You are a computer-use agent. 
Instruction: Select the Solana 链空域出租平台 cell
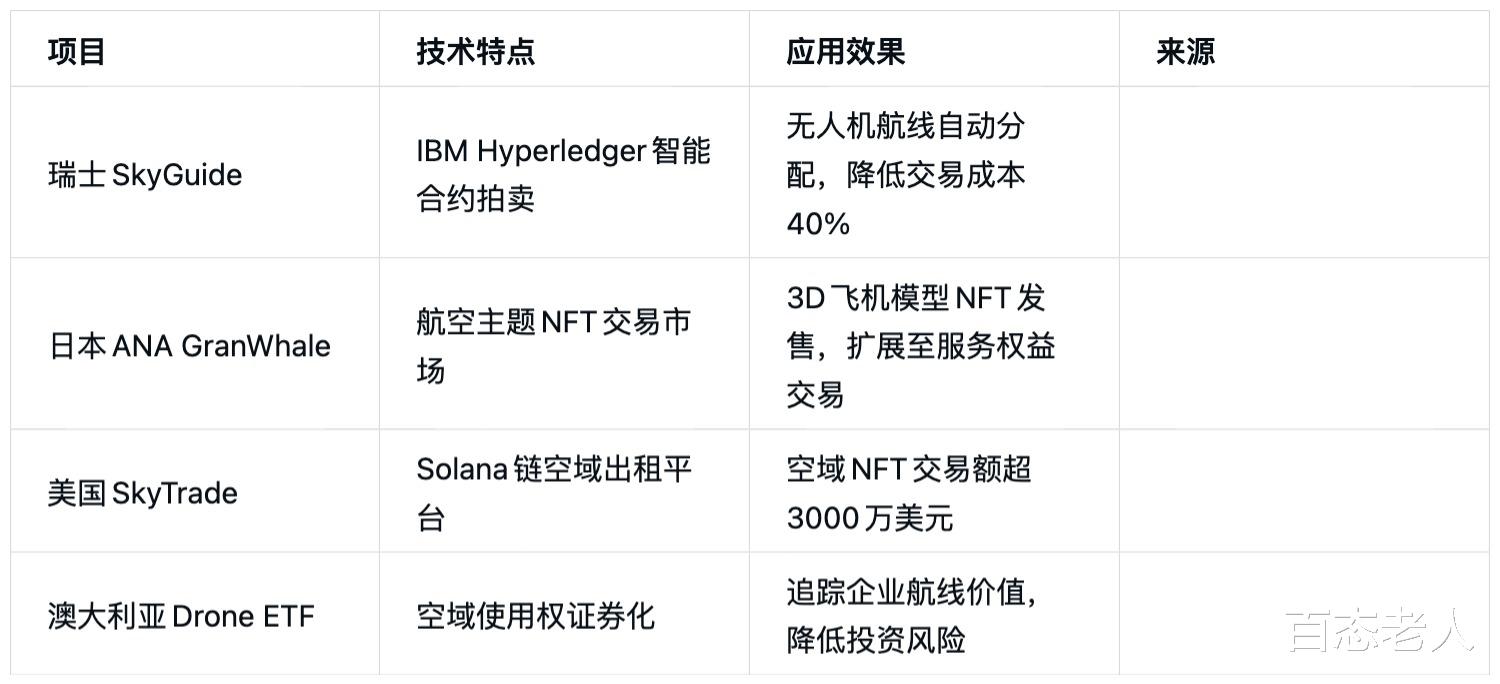tap(554, 493)
